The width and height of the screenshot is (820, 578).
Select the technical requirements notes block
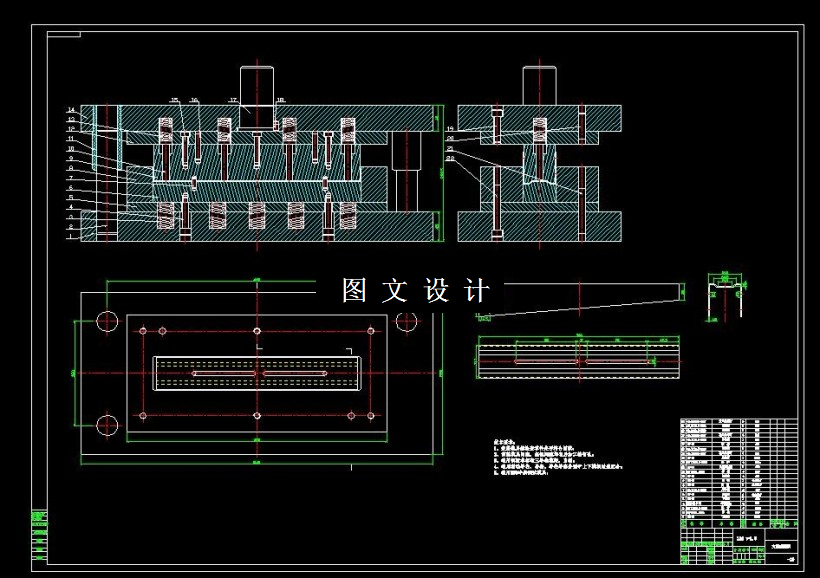[x=557, y=458]
